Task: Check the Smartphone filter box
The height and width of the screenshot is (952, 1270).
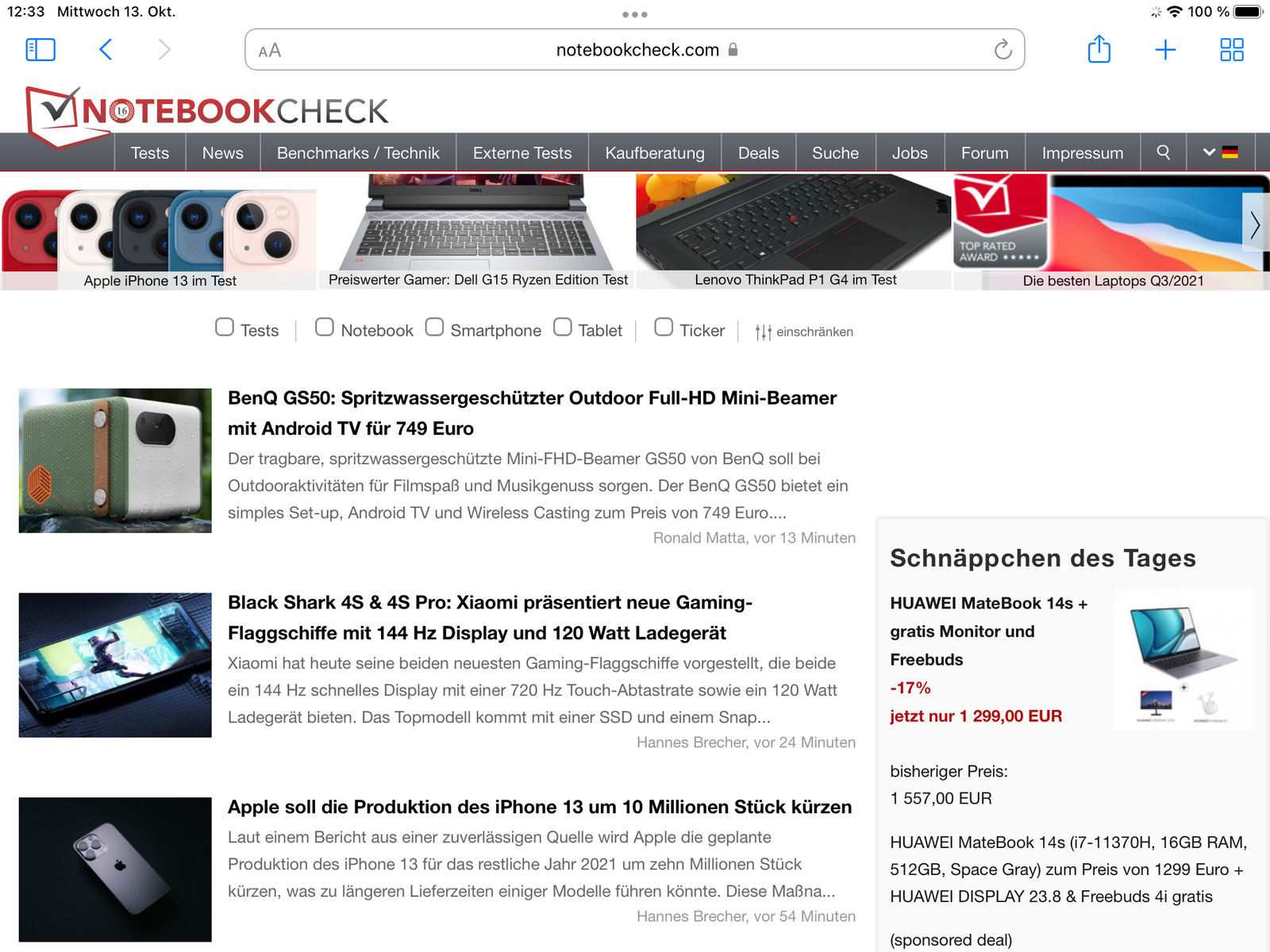Action: (434, 327)
